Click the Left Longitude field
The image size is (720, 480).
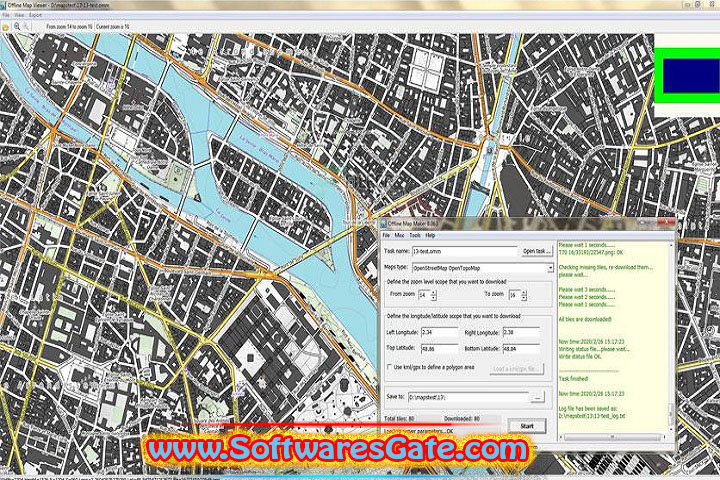pyautogui.click(x=439, y=332)
